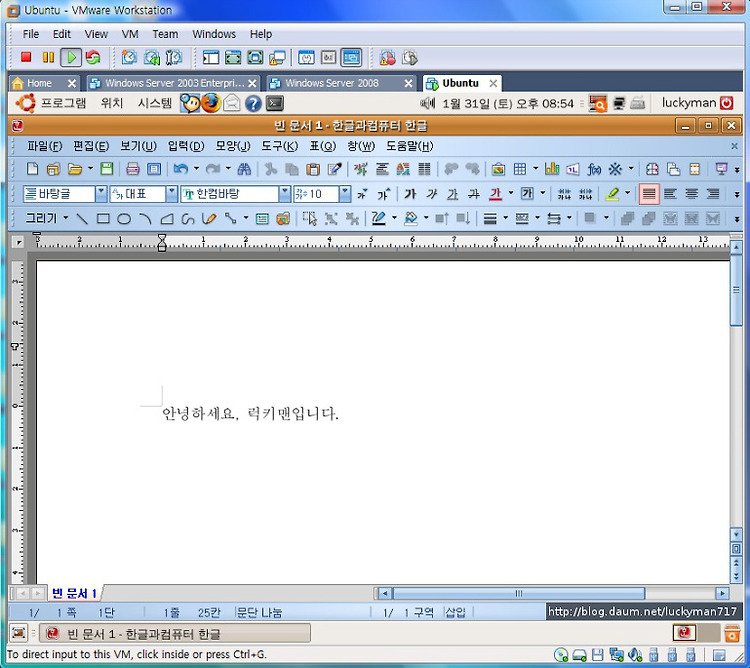The image size is (750, 668).
Task: Open the font size 10 dropdown
Action: (x=344, y=194)
